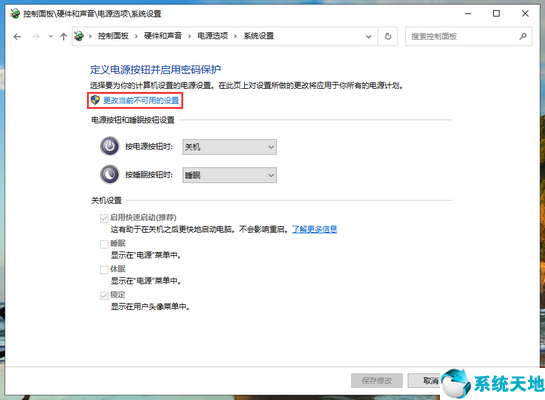This screenshot has width=545, height=400.
Task: Select 电源选项 in breadcrumb
Action: tap(212, 36)
